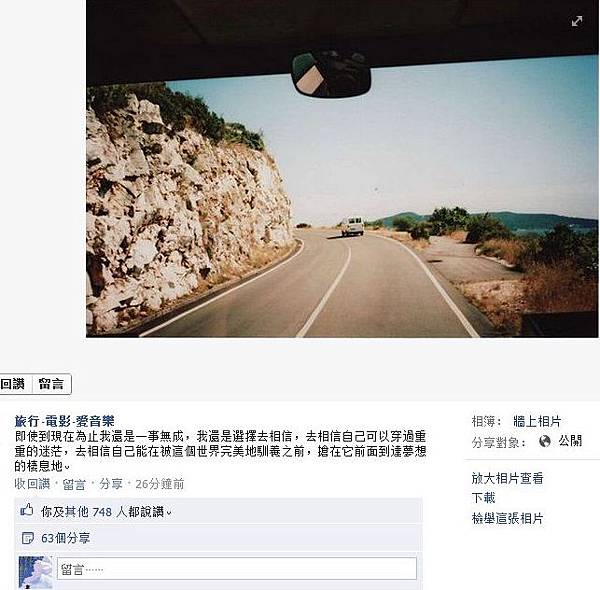Open the 旅行‧電影‧愛音樂 page link
Image resolution: width=600 pixels, height=590 pixels.
(65, 421)
